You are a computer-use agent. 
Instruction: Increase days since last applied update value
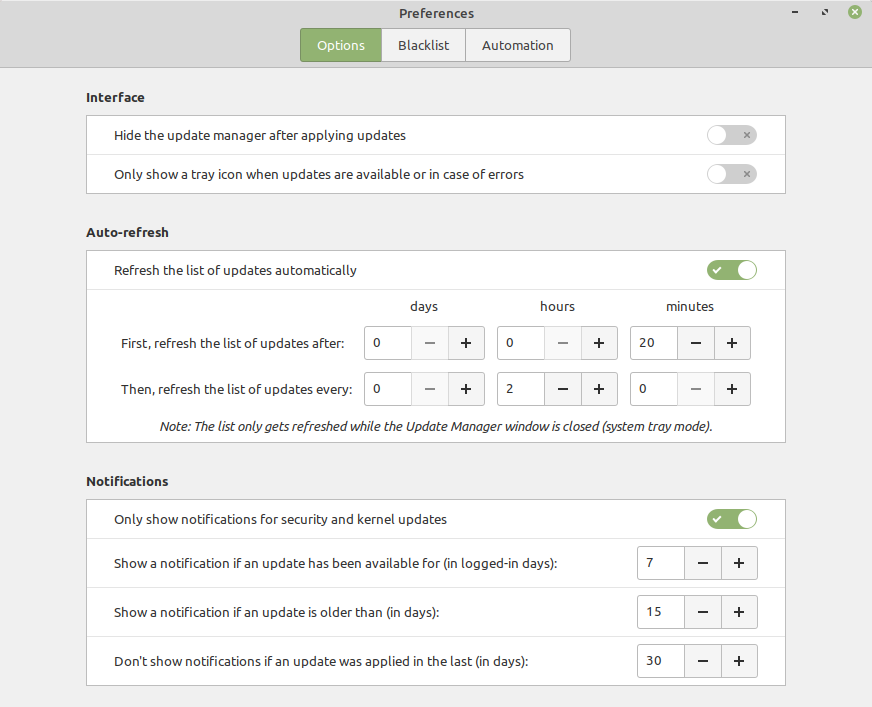(x=739, y=661)
